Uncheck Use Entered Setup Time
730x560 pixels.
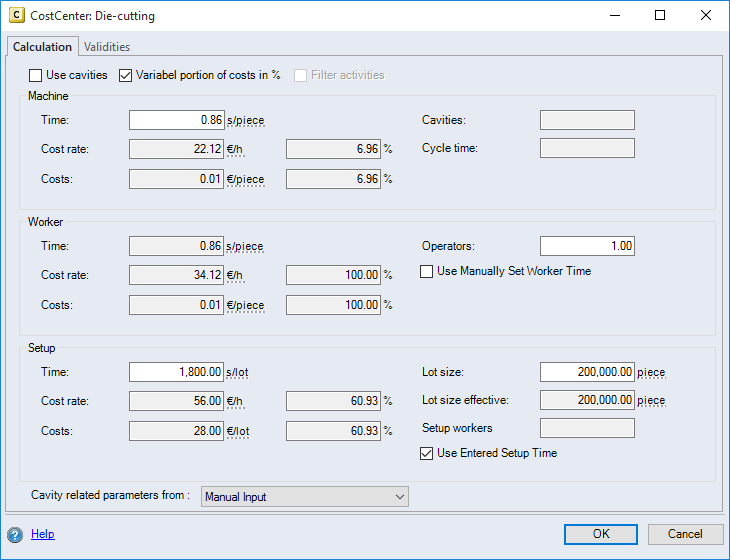[x=427, y=453]
